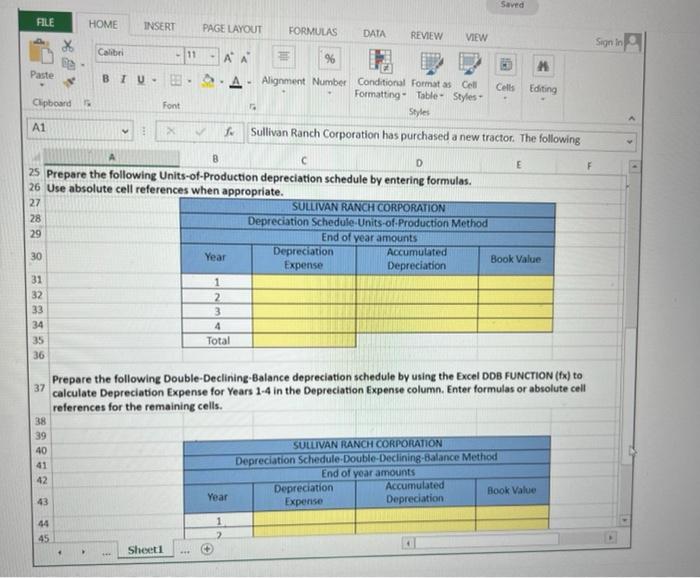The image size is (700, 578).
Task: Increase font size with large A
Action: pos(228,58)
